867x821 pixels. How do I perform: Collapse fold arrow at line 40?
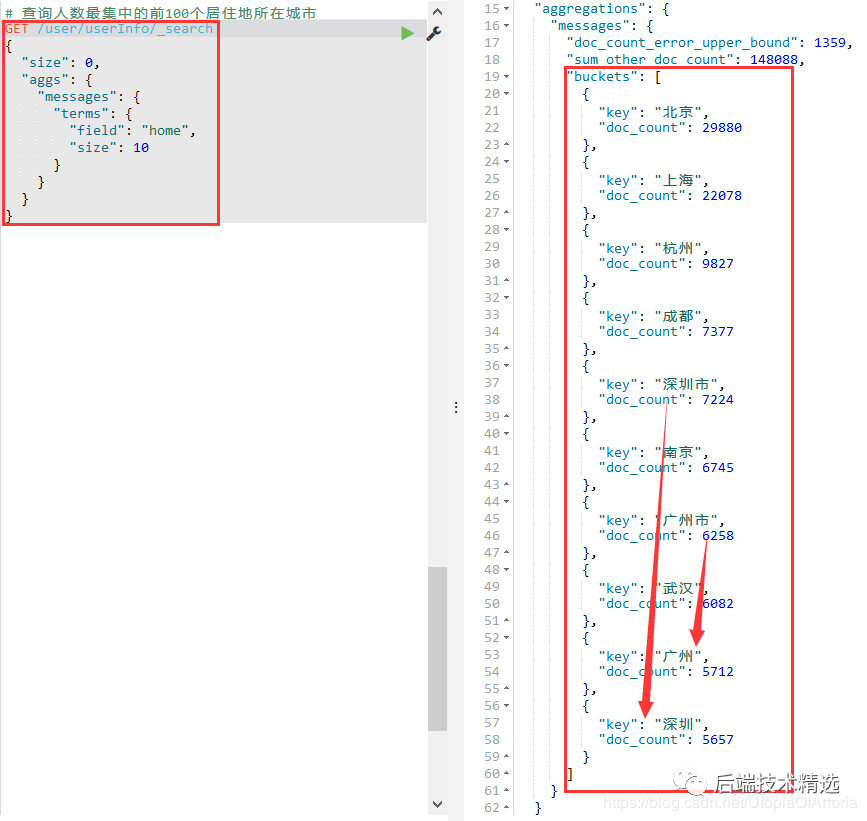pos(506,434)
